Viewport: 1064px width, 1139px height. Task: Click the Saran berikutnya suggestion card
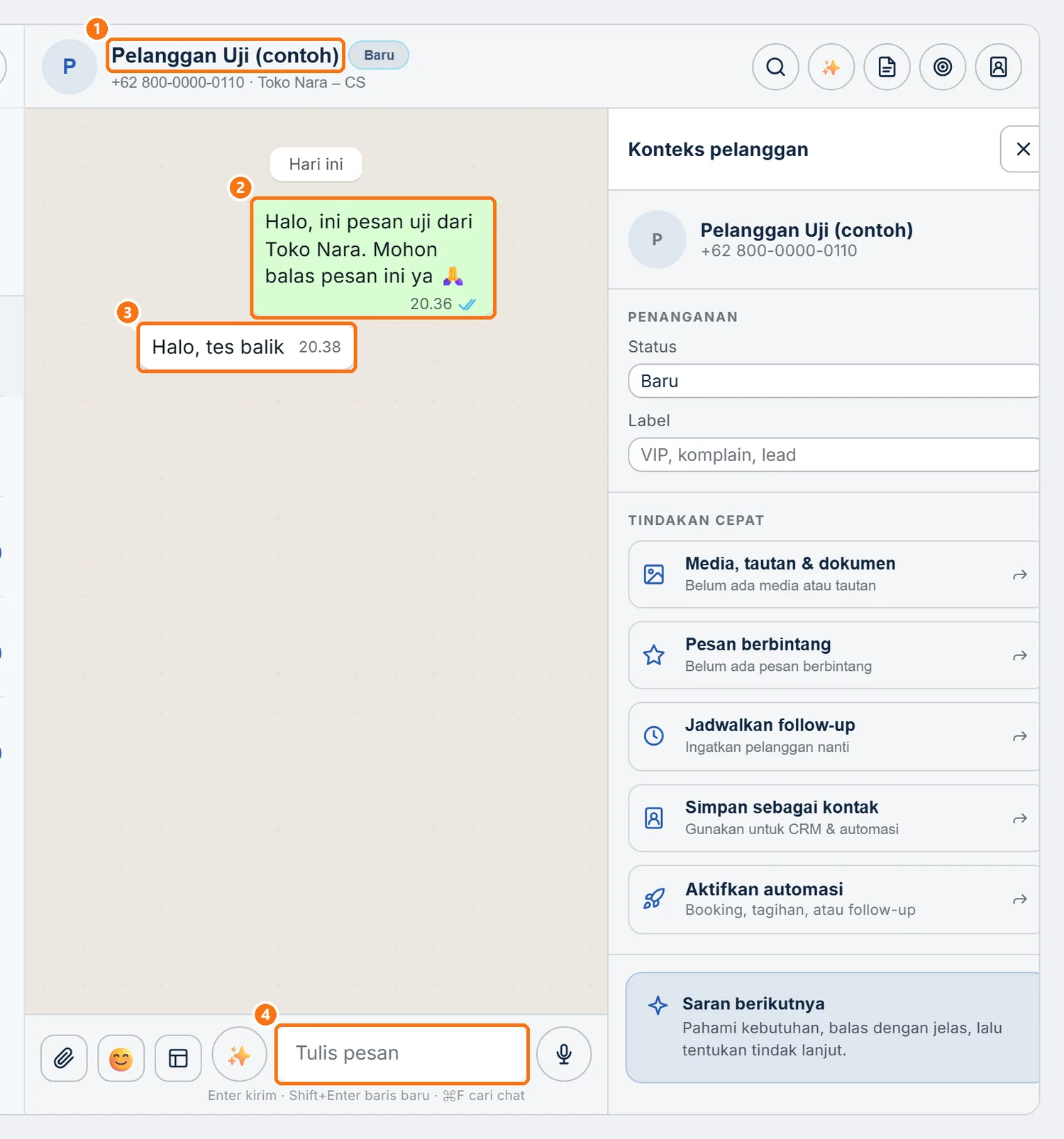click(x=833, y=1028)
